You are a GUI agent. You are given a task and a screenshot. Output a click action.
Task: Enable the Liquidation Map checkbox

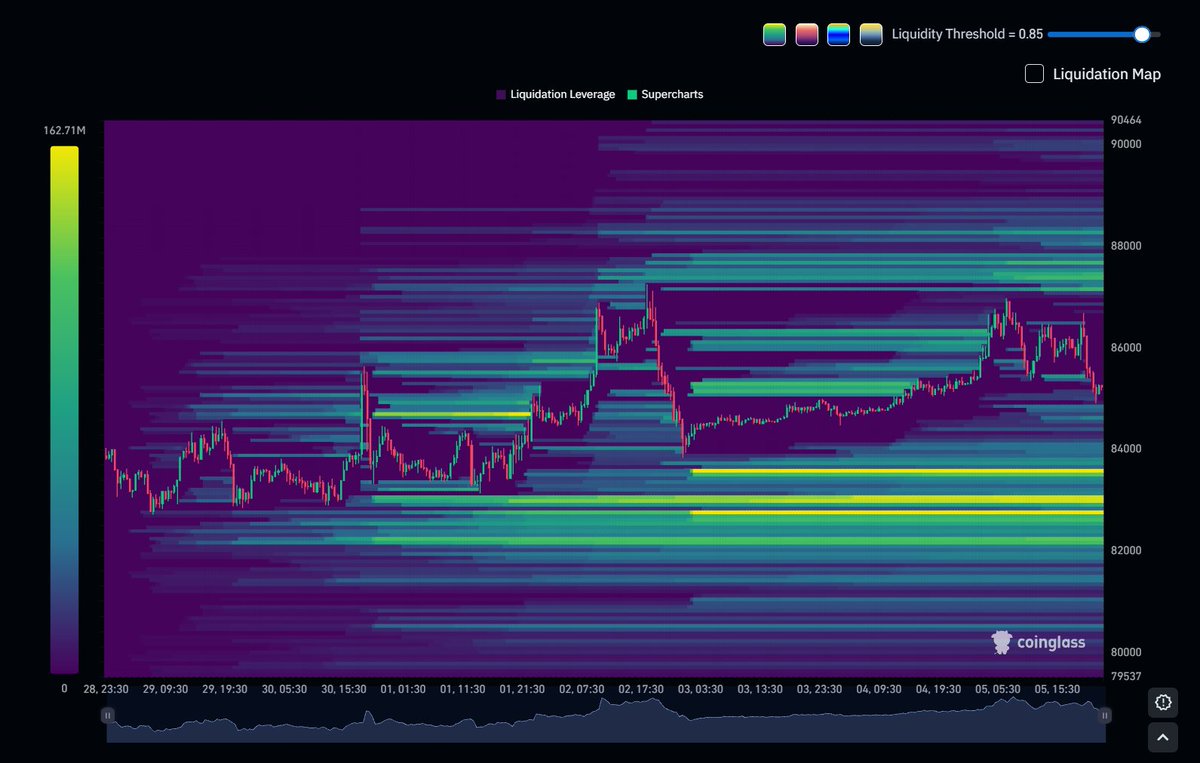1035,73
